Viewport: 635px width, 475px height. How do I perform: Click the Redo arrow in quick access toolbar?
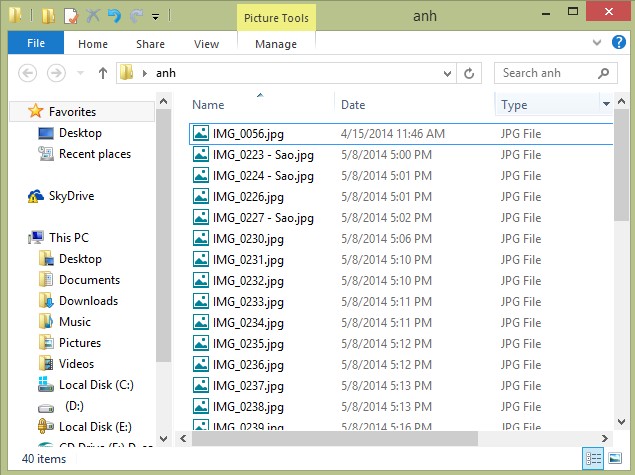click(136, 16)
